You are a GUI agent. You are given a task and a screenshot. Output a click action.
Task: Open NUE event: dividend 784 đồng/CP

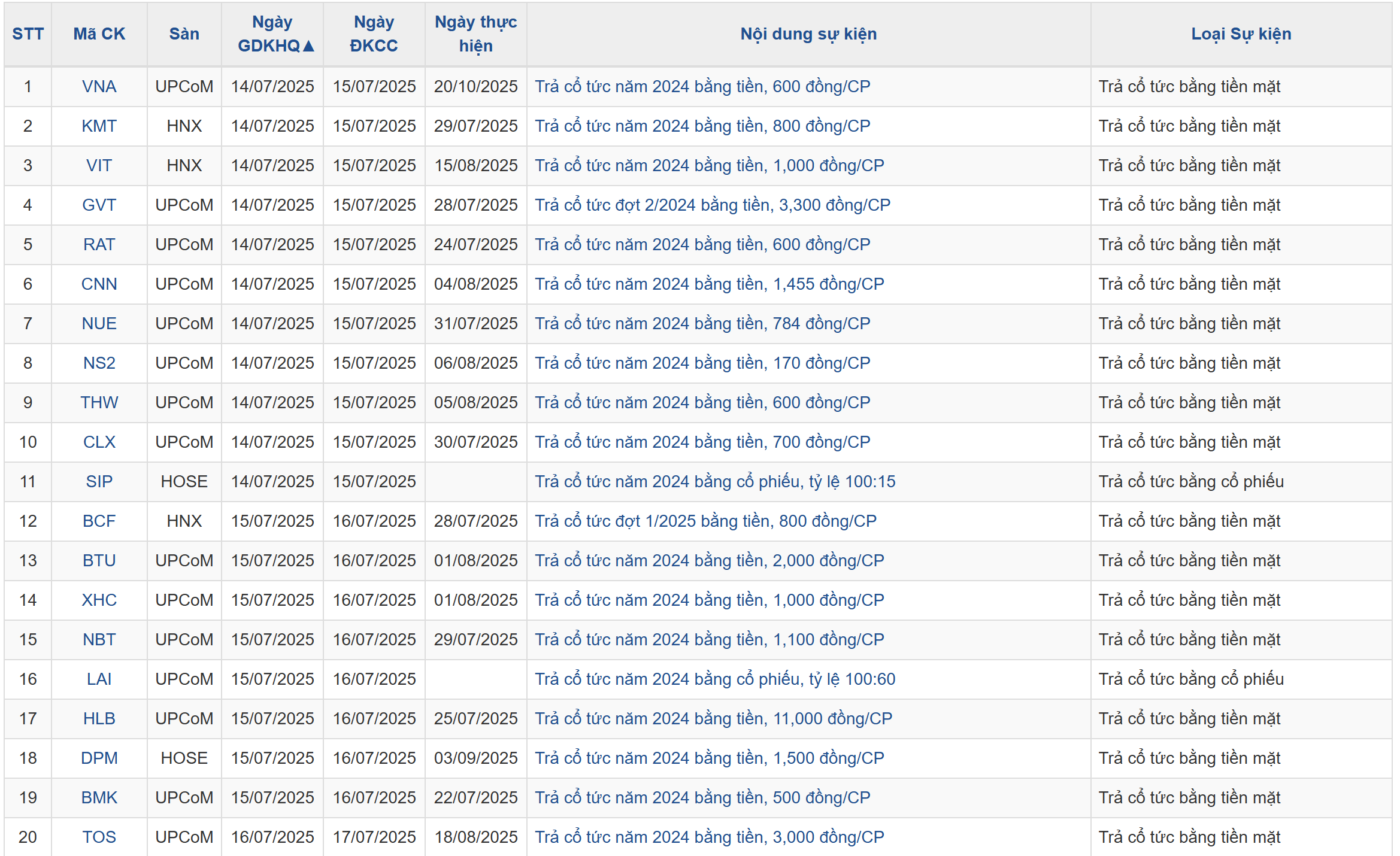point(702,324)
